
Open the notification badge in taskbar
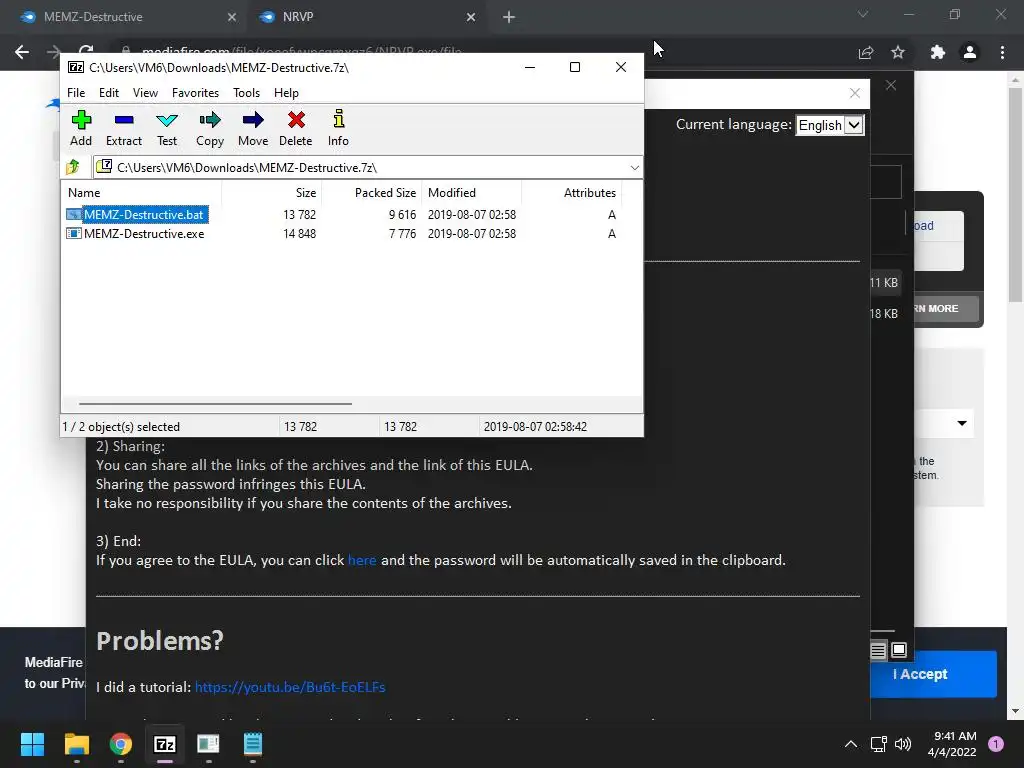click(996, 744)
